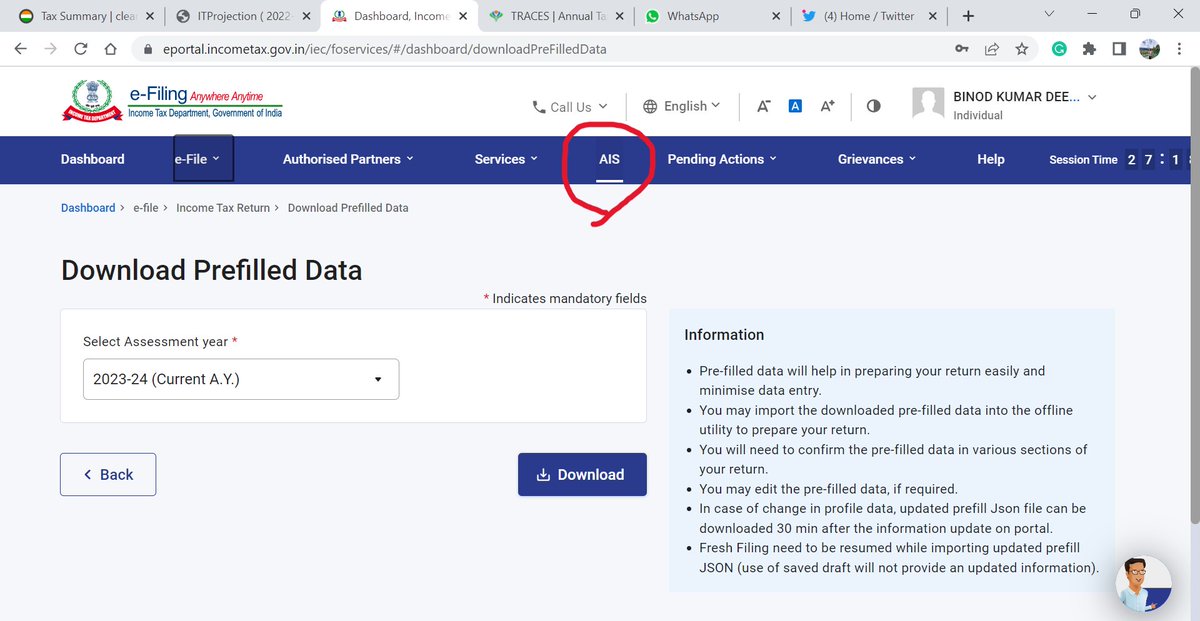The height and width of the screenshot is (621, 1200).
Task: Expand the Services menu
Action: [x=506, y=159]
